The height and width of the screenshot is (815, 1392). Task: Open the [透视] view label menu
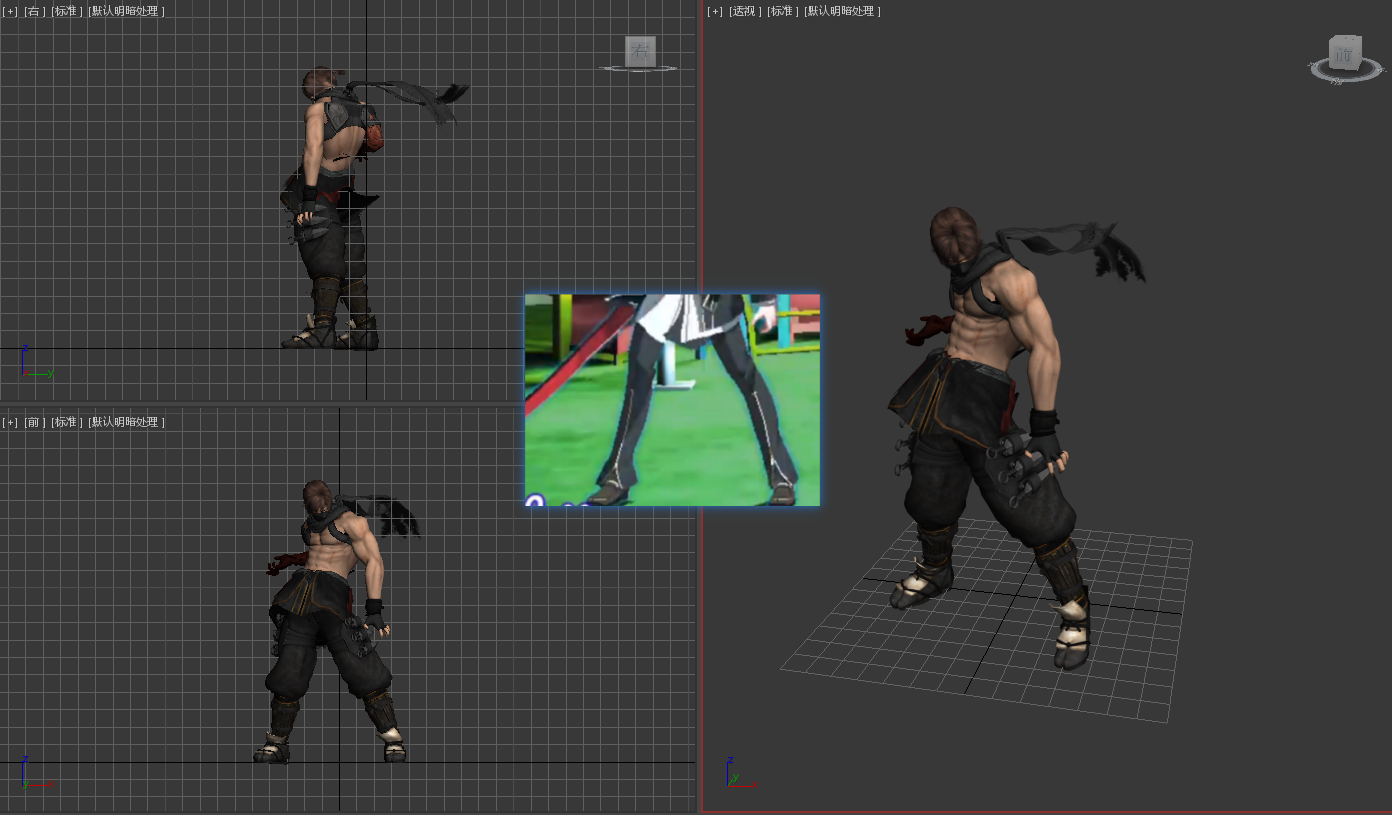tap(745, 11)
